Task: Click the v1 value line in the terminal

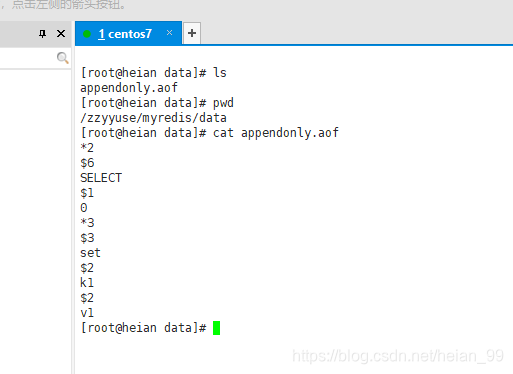Action: [87, 313]
